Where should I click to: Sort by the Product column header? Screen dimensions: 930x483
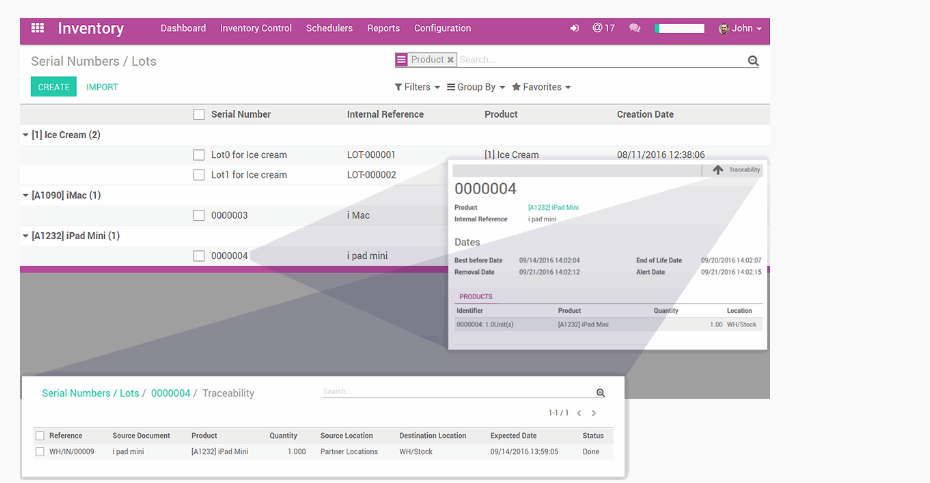pos(501,115)
